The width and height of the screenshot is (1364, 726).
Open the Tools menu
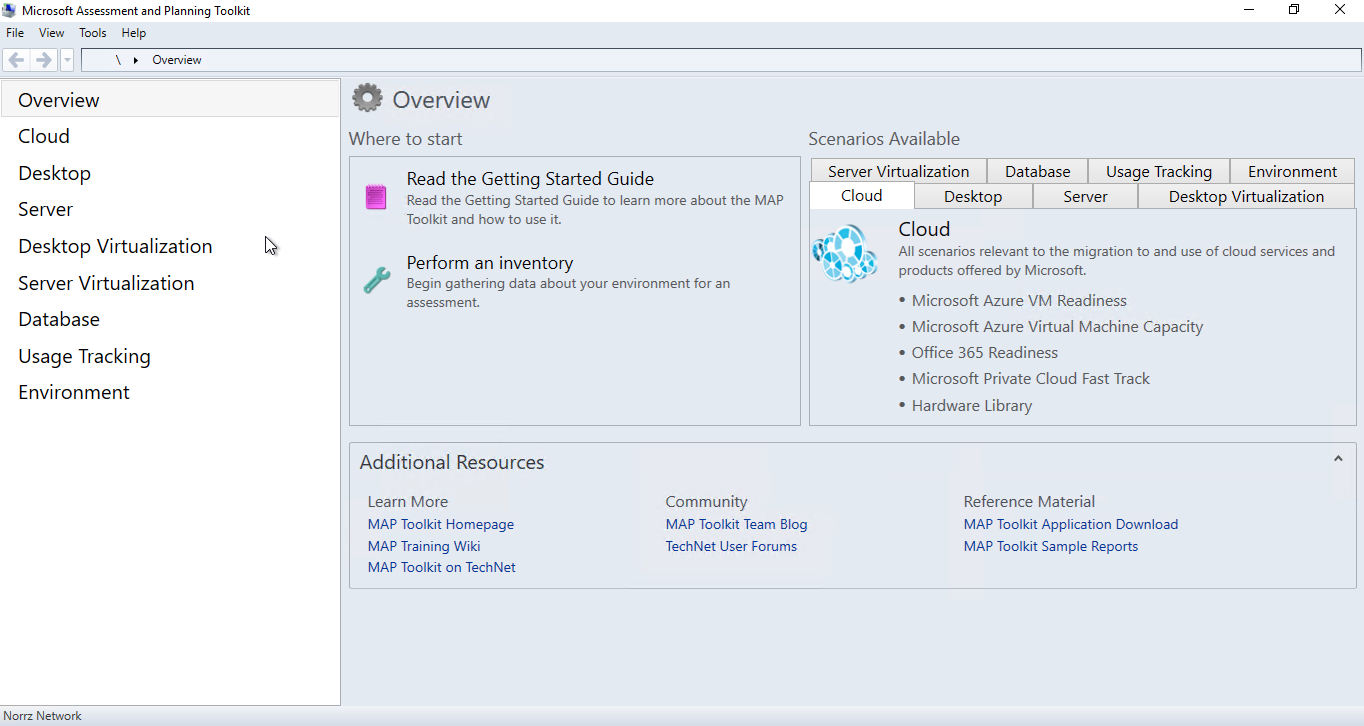(93, 33)
